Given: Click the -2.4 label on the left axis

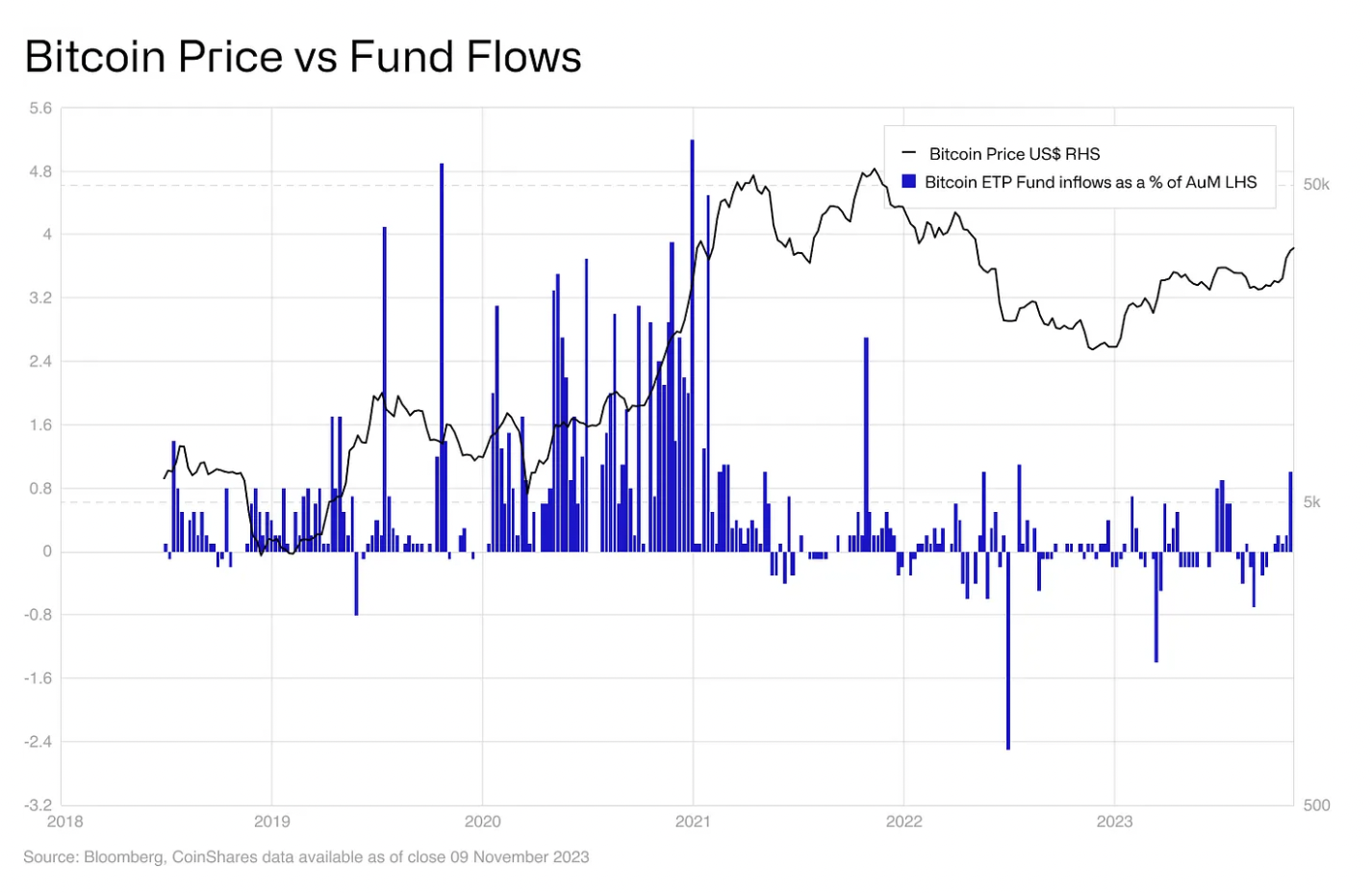Looking at the screenshot, I should (38, 742).
